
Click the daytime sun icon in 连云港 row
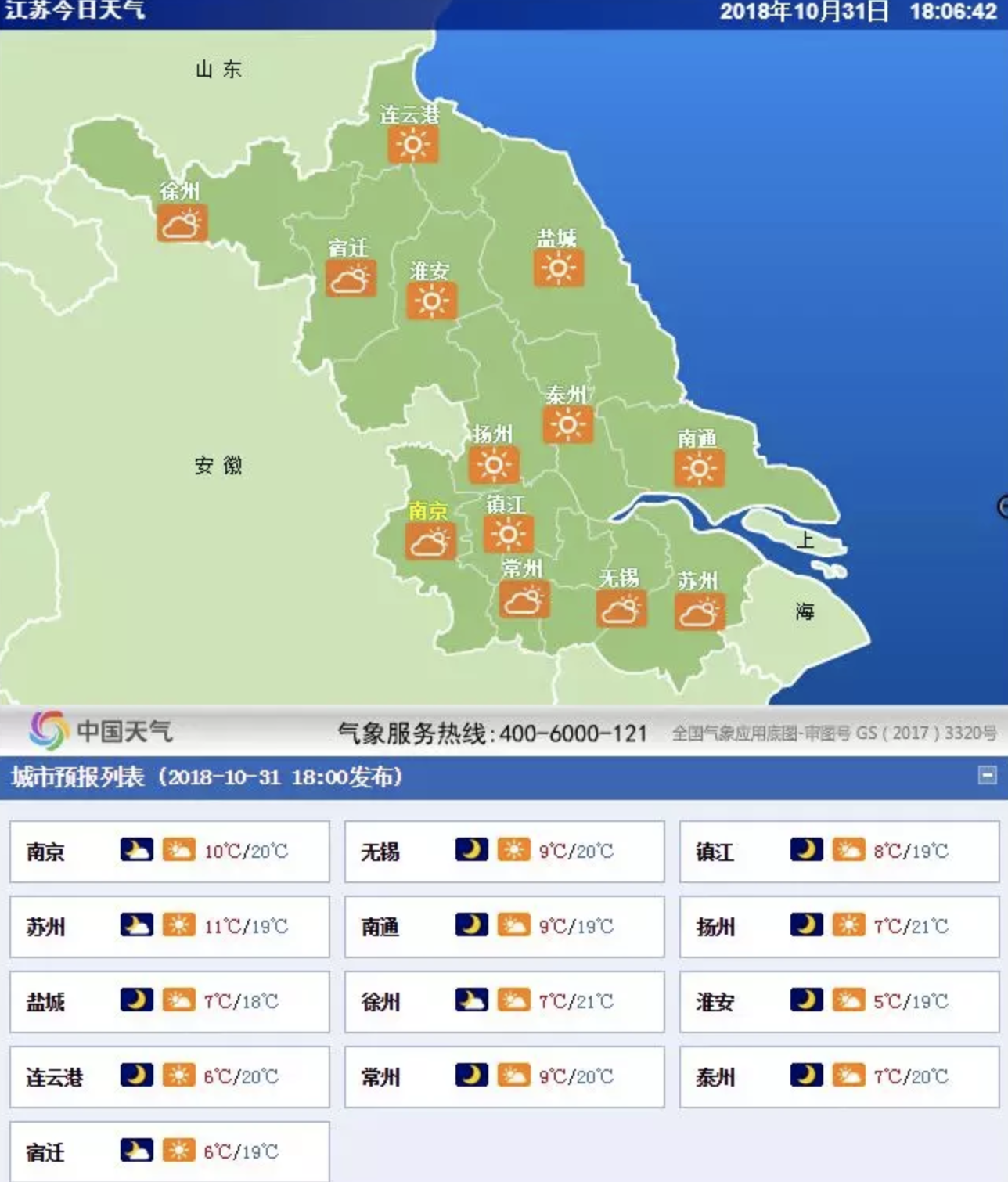[178, 1076]
